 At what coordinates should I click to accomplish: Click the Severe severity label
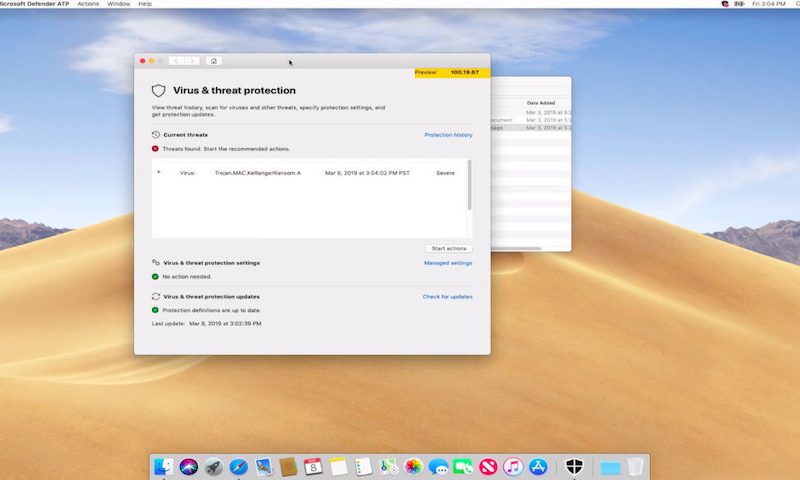[445, 173]
